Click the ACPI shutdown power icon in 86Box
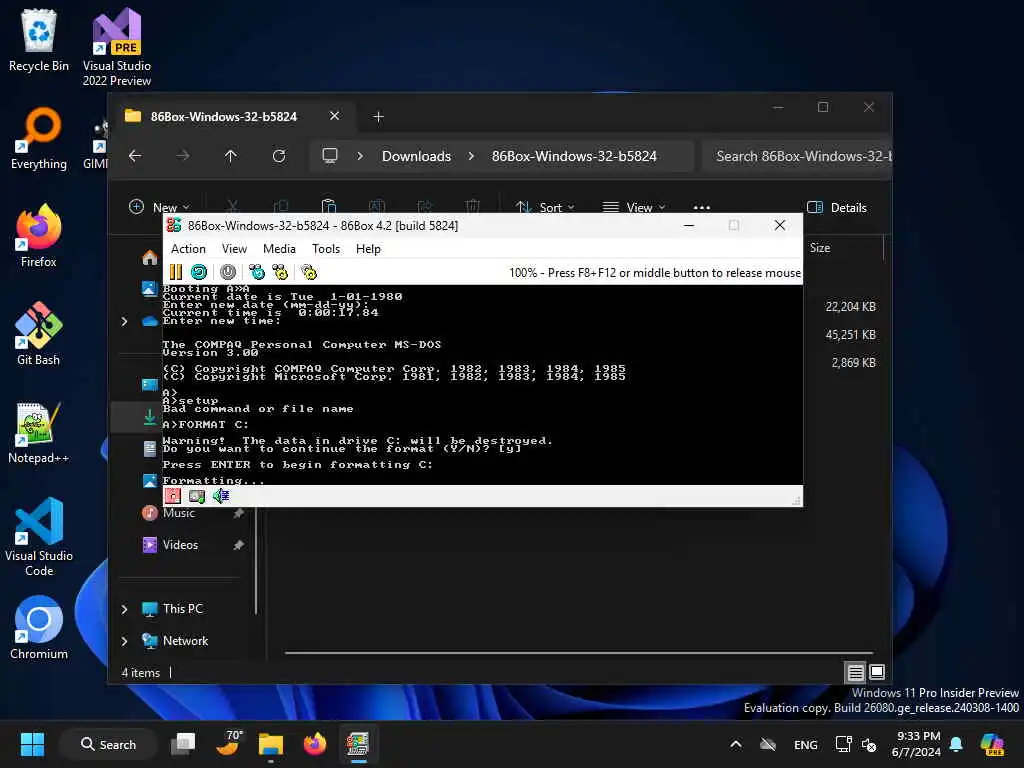Viewport: 1024px width, 768px height. [x=228, y=272]
